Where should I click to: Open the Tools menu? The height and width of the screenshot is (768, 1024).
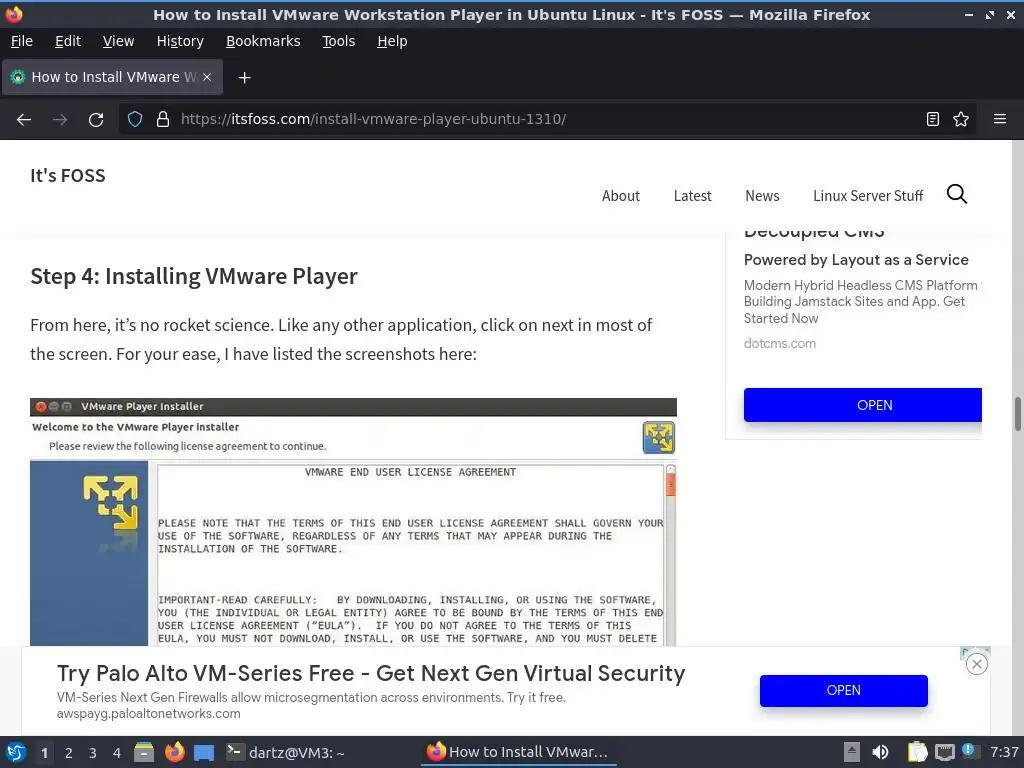click(338, 41)
